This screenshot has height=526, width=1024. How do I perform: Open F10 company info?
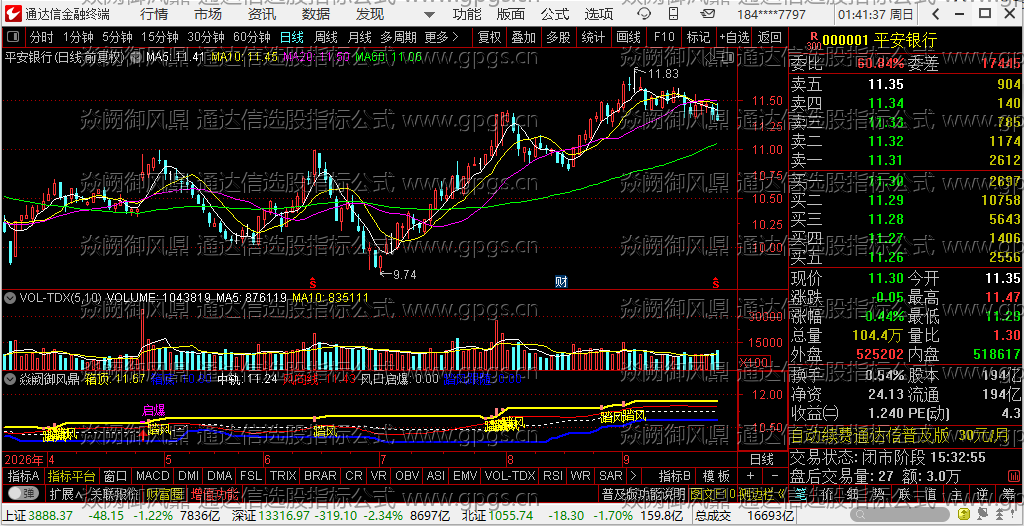664,37
